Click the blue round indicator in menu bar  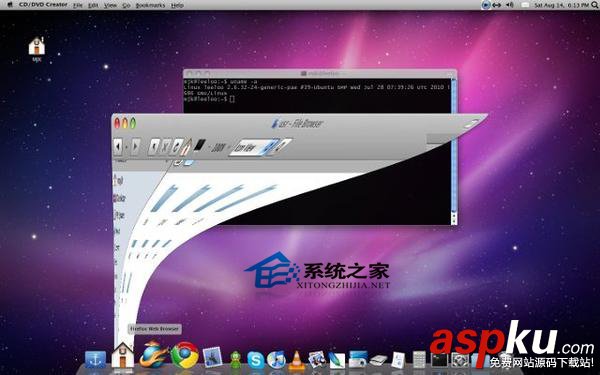tap(486, 5)
